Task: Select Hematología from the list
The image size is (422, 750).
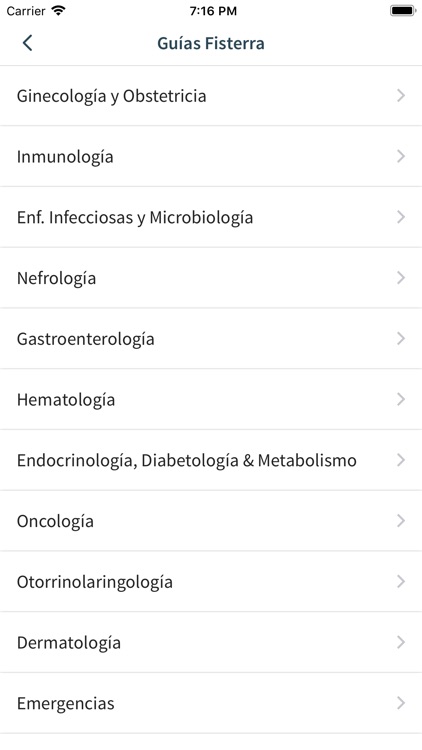Action: coord(211,399)
